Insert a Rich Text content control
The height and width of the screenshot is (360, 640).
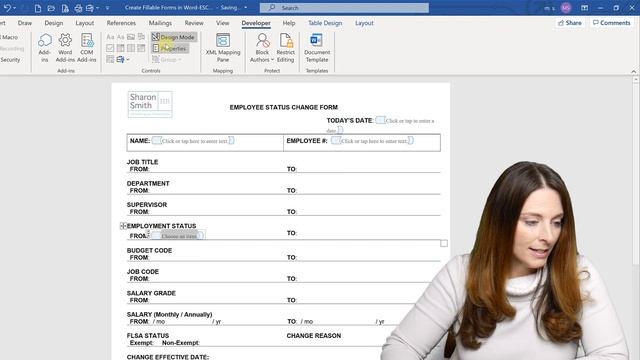[110, 37]
